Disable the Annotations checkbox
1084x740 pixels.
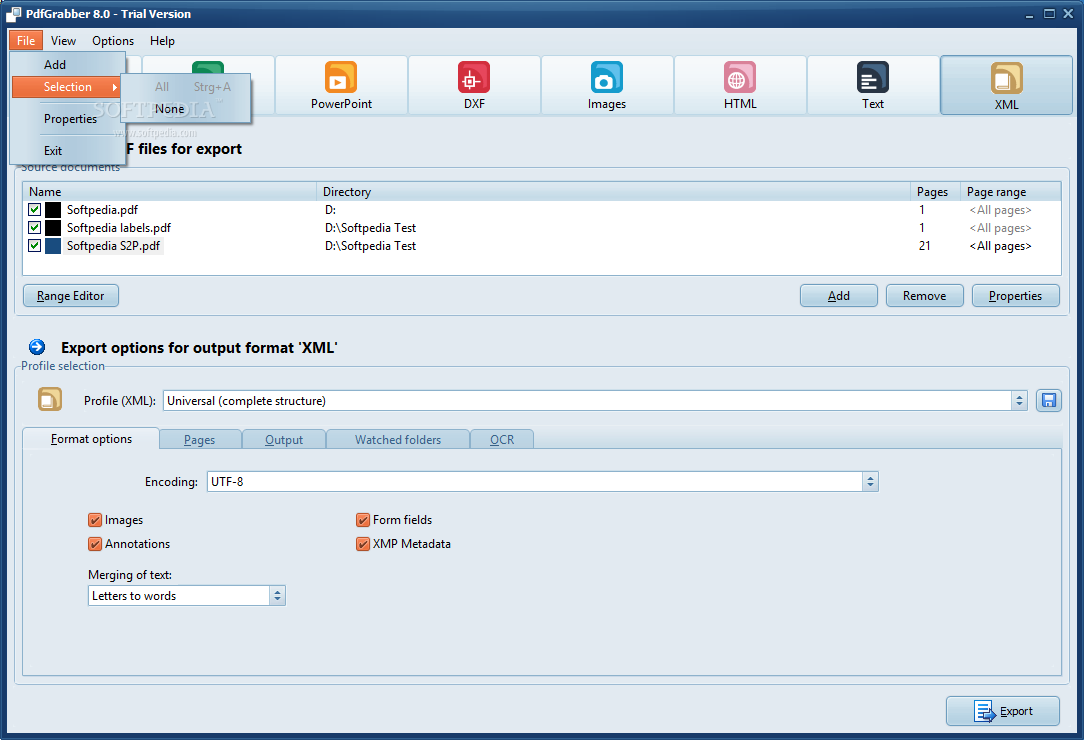click(95, 544)
